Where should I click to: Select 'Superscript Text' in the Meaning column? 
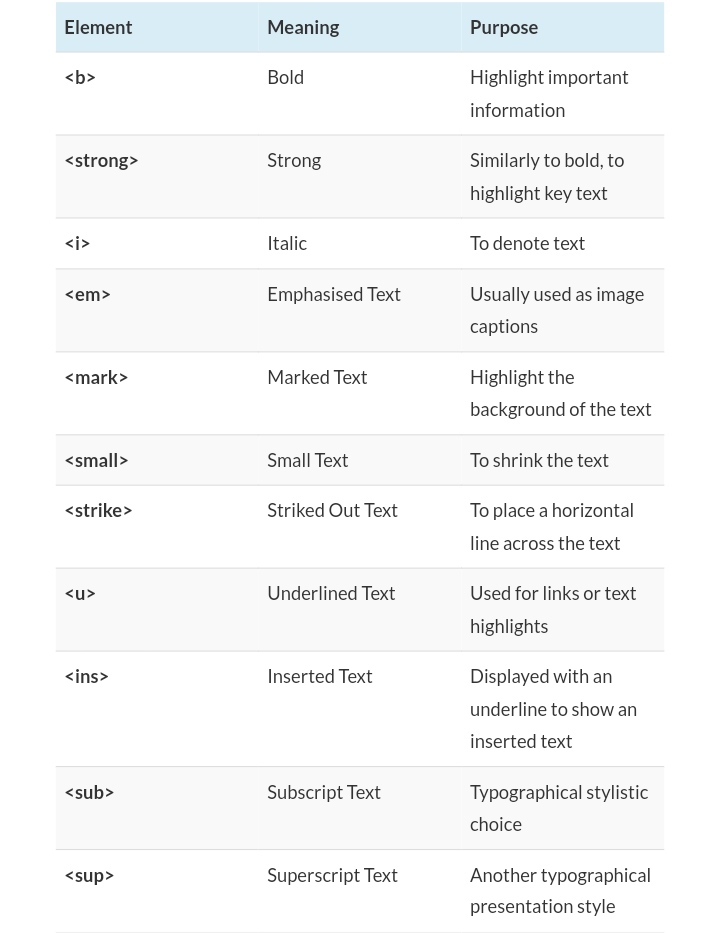click(332, 875)
